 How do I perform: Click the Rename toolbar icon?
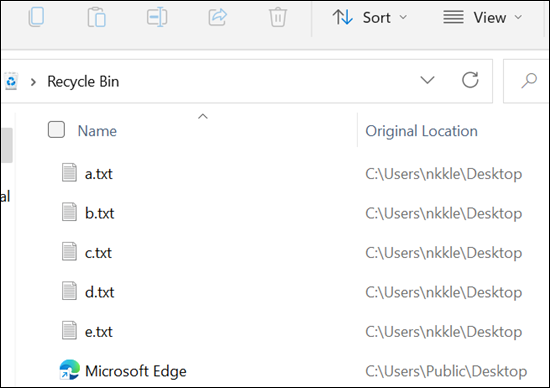(157, 17)
